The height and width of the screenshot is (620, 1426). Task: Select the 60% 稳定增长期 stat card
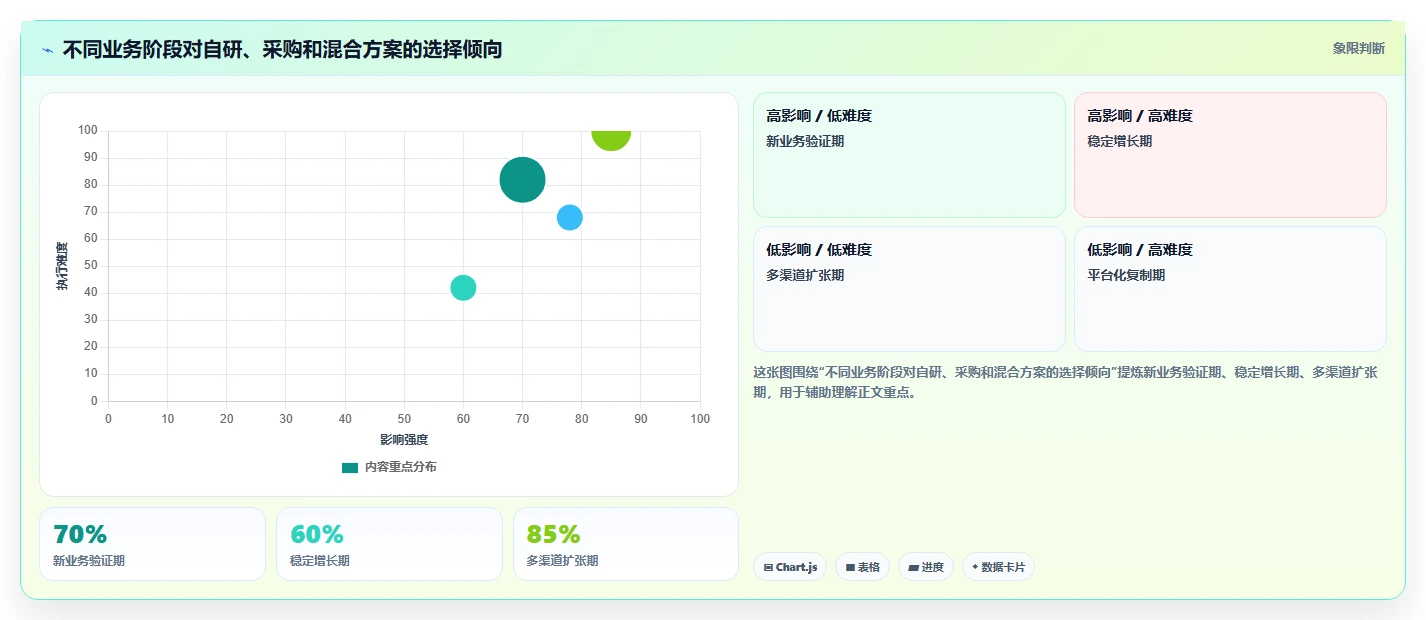pyautogui.click(x=389, y=544)
